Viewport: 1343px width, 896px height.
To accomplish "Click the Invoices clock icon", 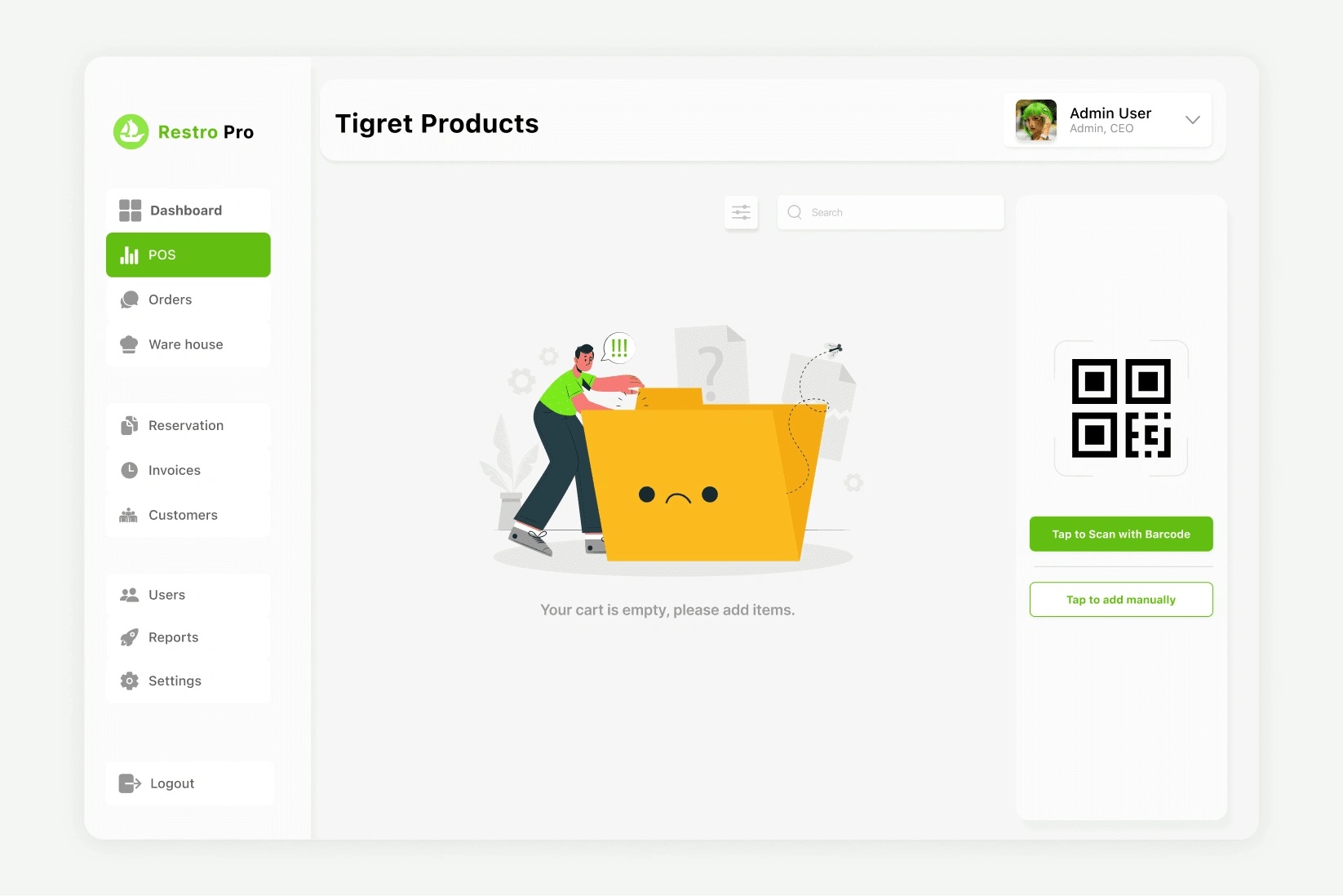I will point(129,470).
